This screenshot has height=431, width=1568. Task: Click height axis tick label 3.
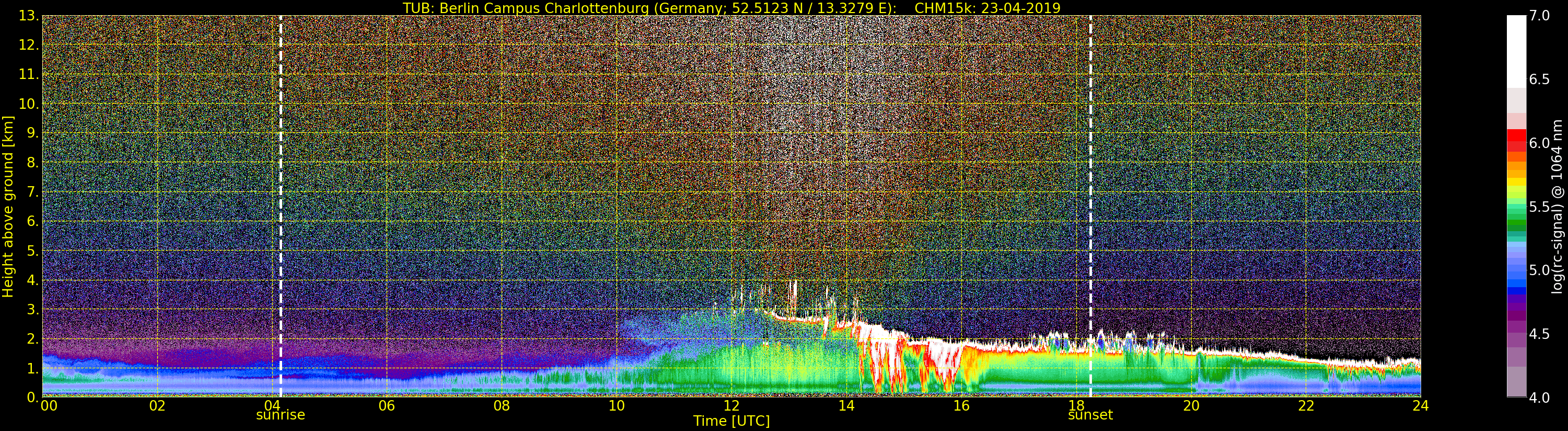click(32, 310)
